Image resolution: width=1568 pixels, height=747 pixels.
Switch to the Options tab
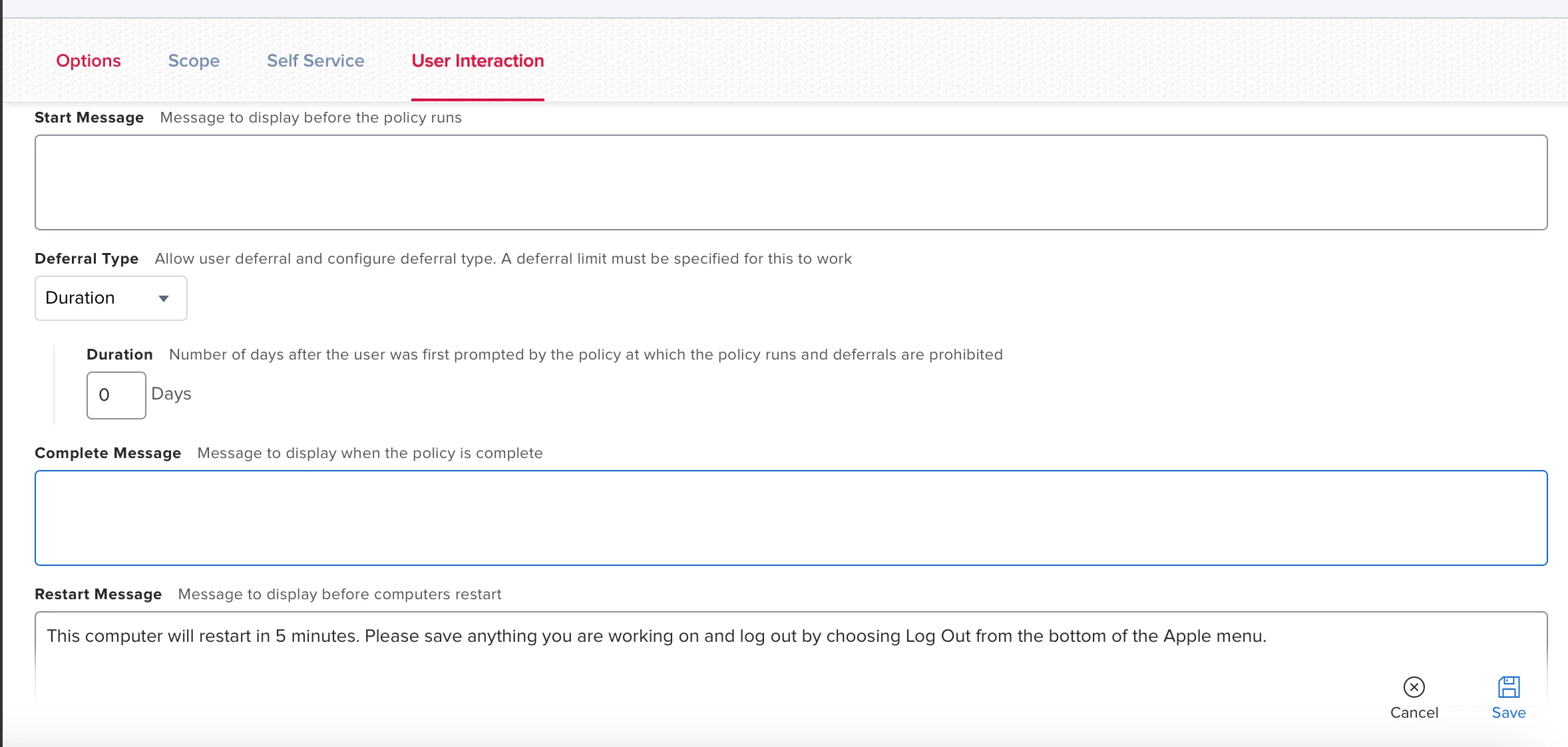[89, 61]
